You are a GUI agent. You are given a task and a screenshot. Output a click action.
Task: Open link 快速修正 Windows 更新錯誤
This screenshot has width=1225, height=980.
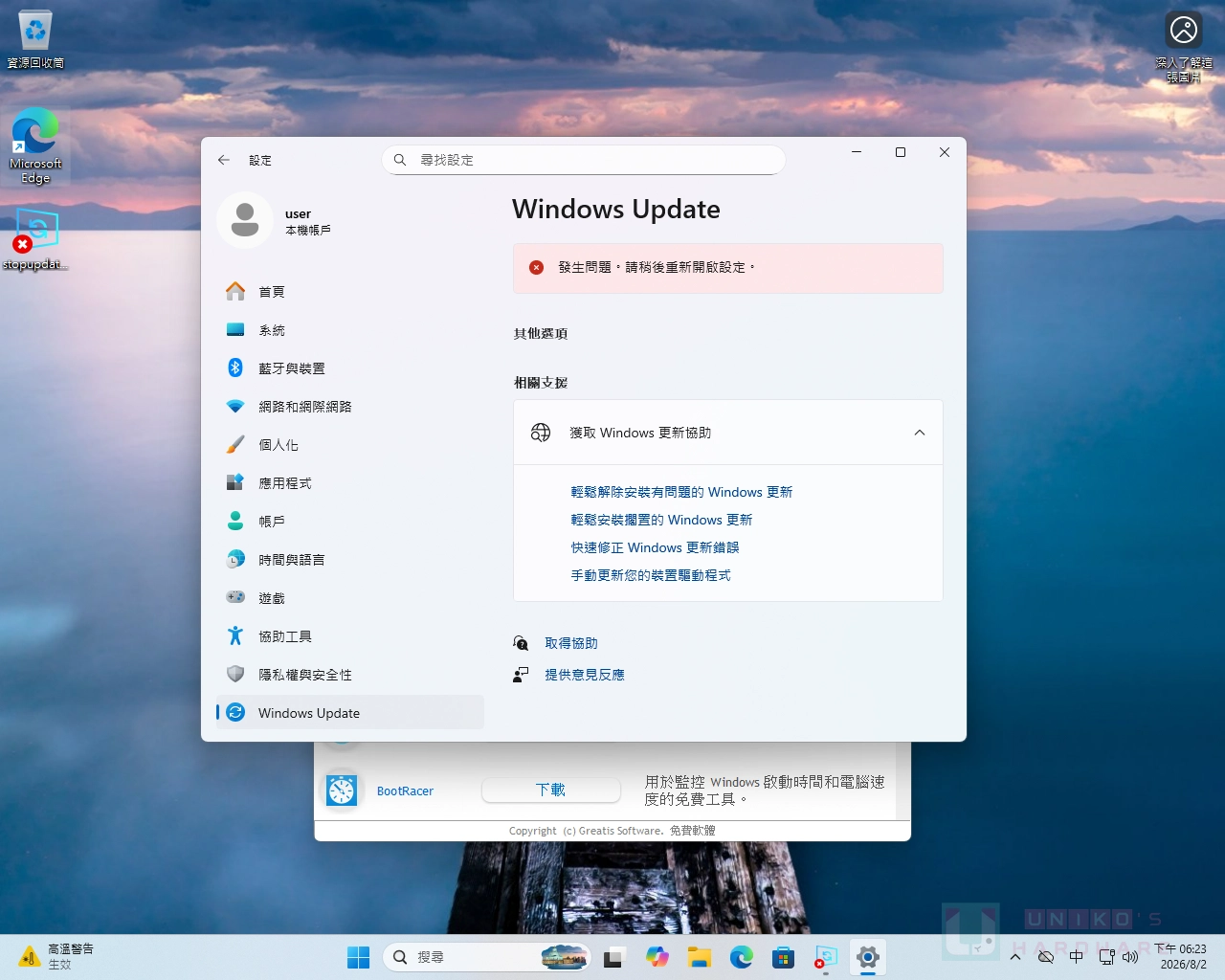click(655, 547)
